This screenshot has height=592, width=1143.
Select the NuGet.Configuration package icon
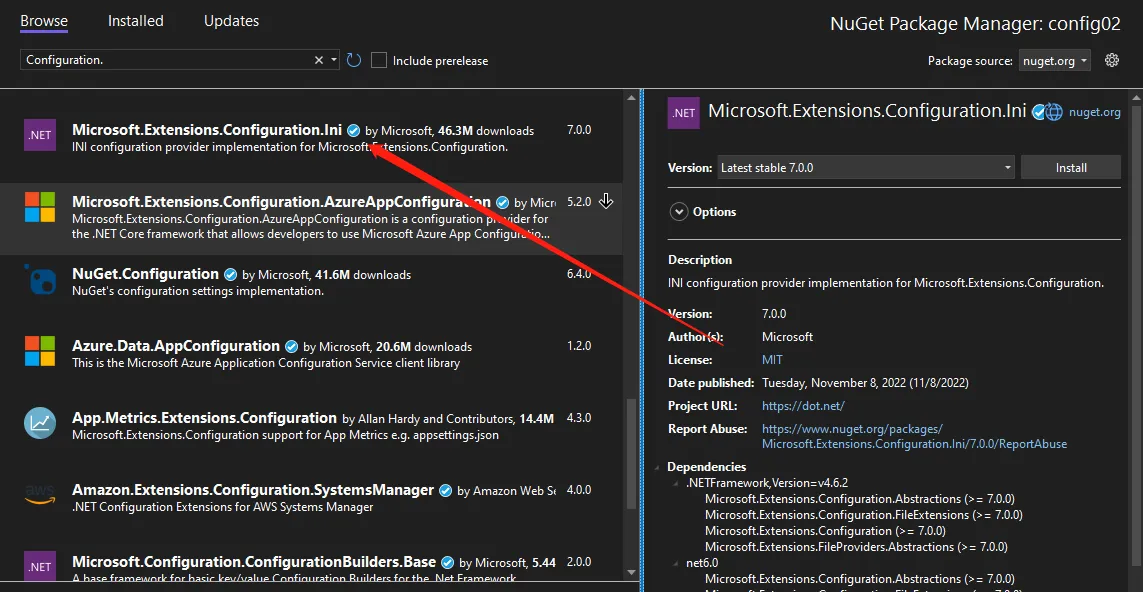[39, 279]
